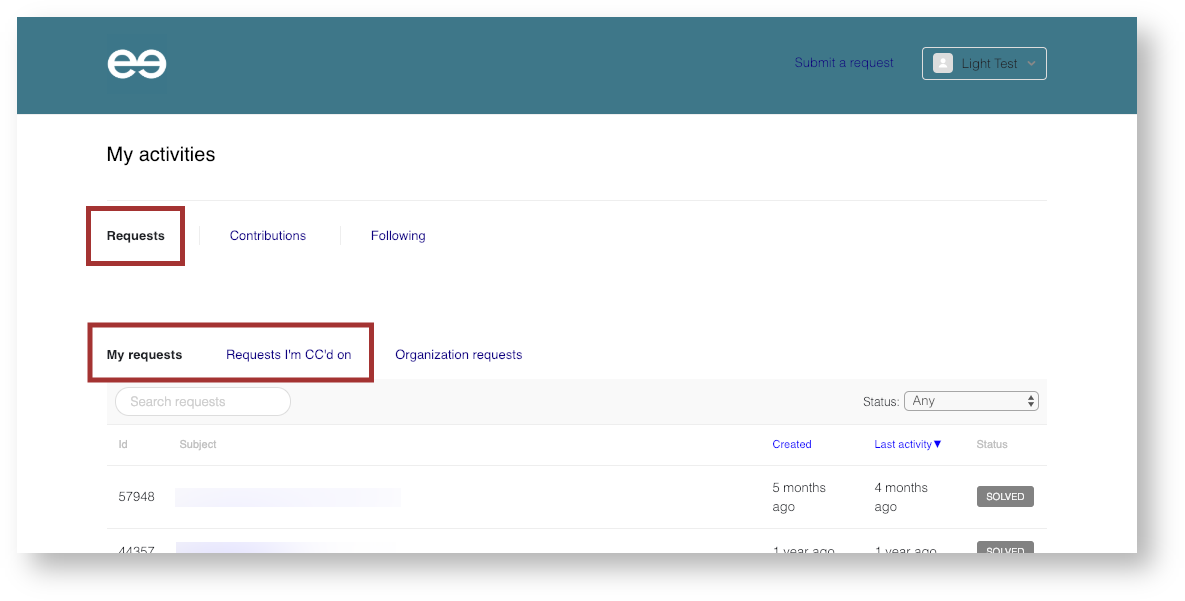Sort by Last activity column
Screen dimensions: 1185x601
click(902, 445)
